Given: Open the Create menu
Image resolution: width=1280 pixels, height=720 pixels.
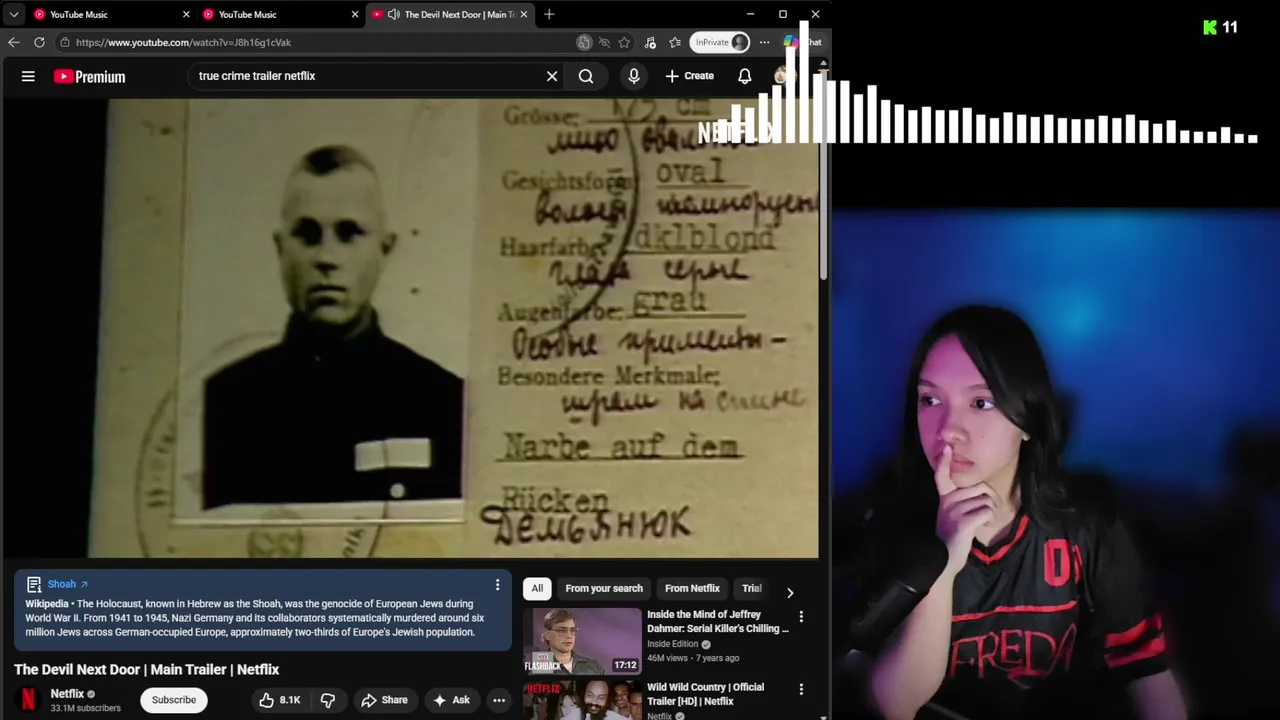Looking at the screenshot, I should click(690, 76).
